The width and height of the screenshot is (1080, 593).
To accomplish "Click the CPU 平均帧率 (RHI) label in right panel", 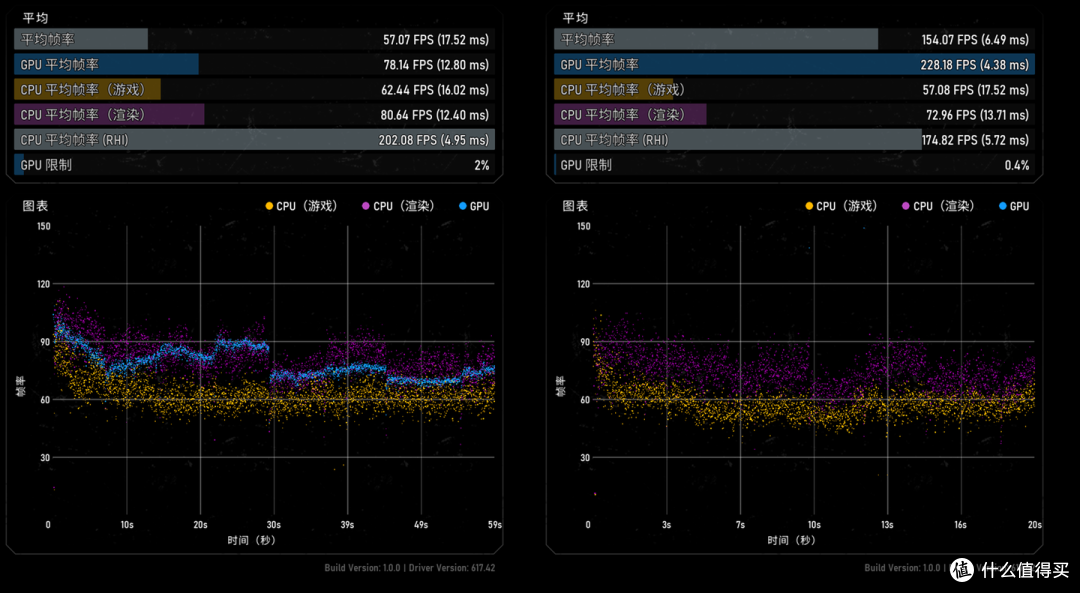I will click(x=614, y=140).
